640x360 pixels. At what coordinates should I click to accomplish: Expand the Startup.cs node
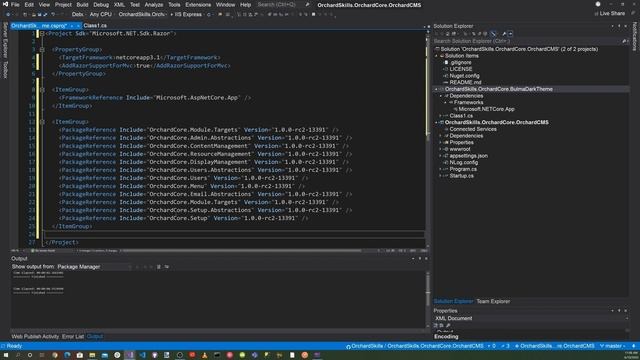(x=441, y=176)
